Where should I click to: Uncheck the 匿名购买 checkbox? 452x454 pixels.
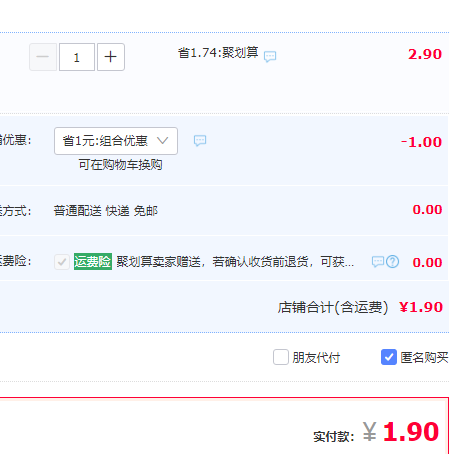pos(389,357)
